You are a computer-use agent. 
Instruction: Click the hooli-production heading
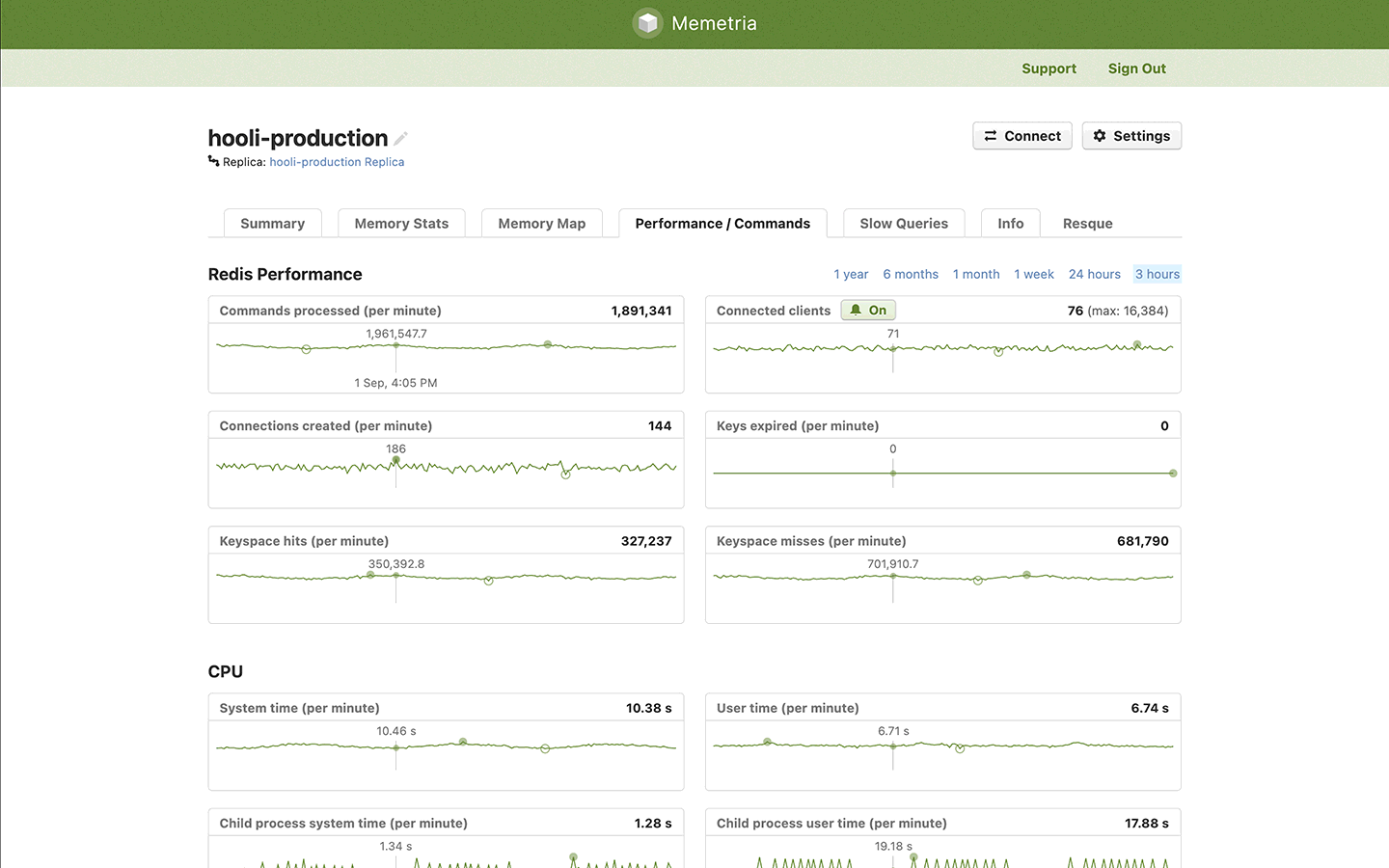coord(297,138)
